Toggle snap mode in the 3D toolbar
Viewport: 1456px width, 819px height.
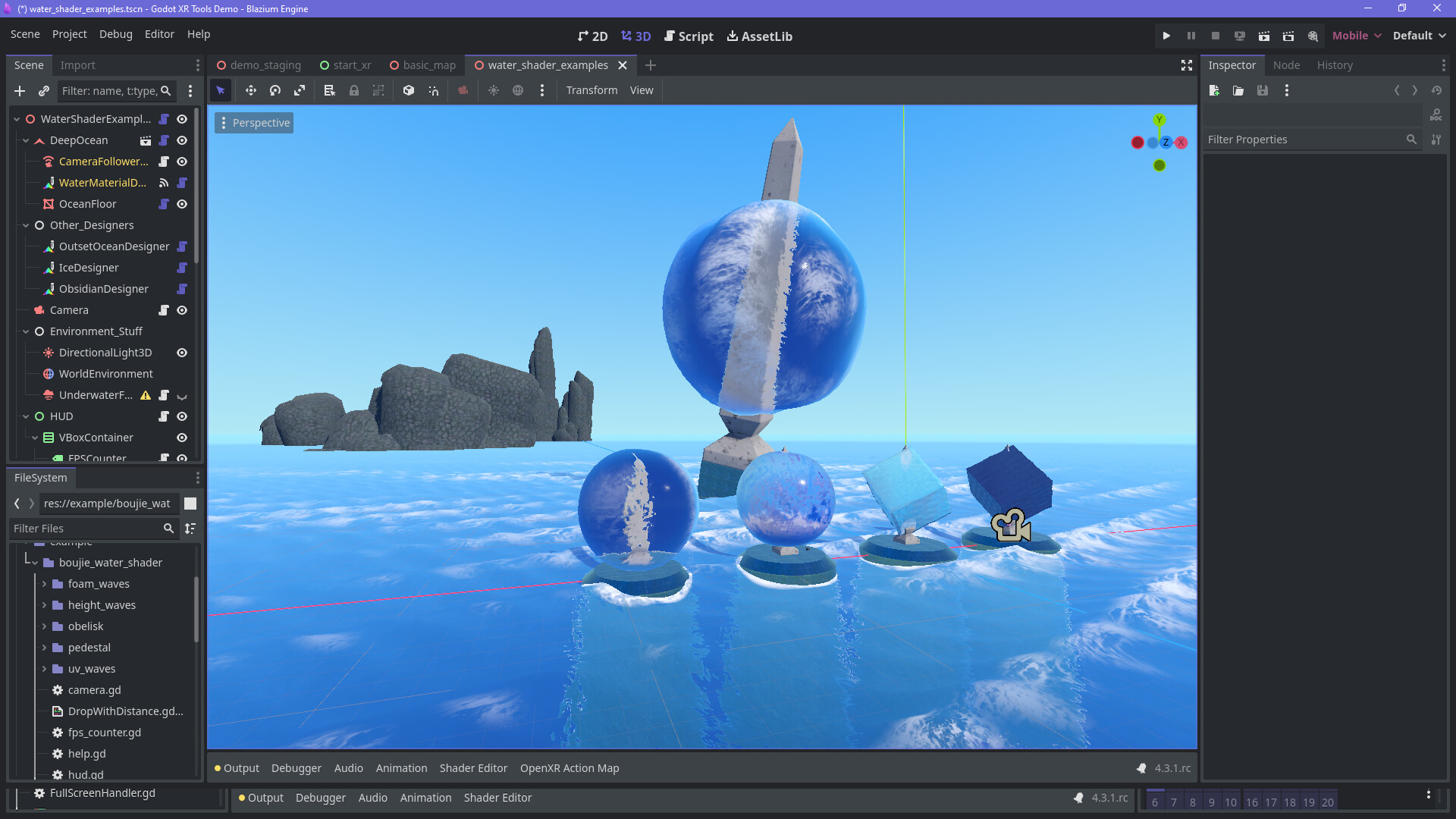433,90
